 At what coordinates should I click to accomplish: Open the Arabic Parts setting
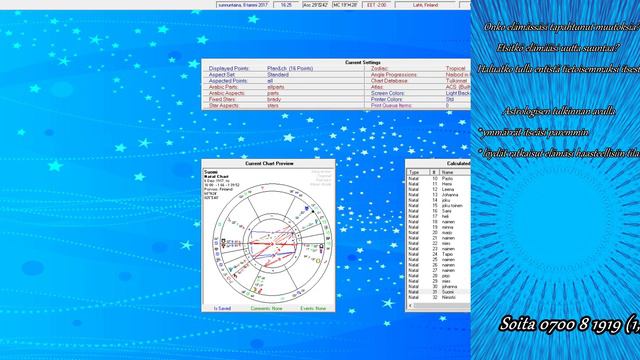223,87
